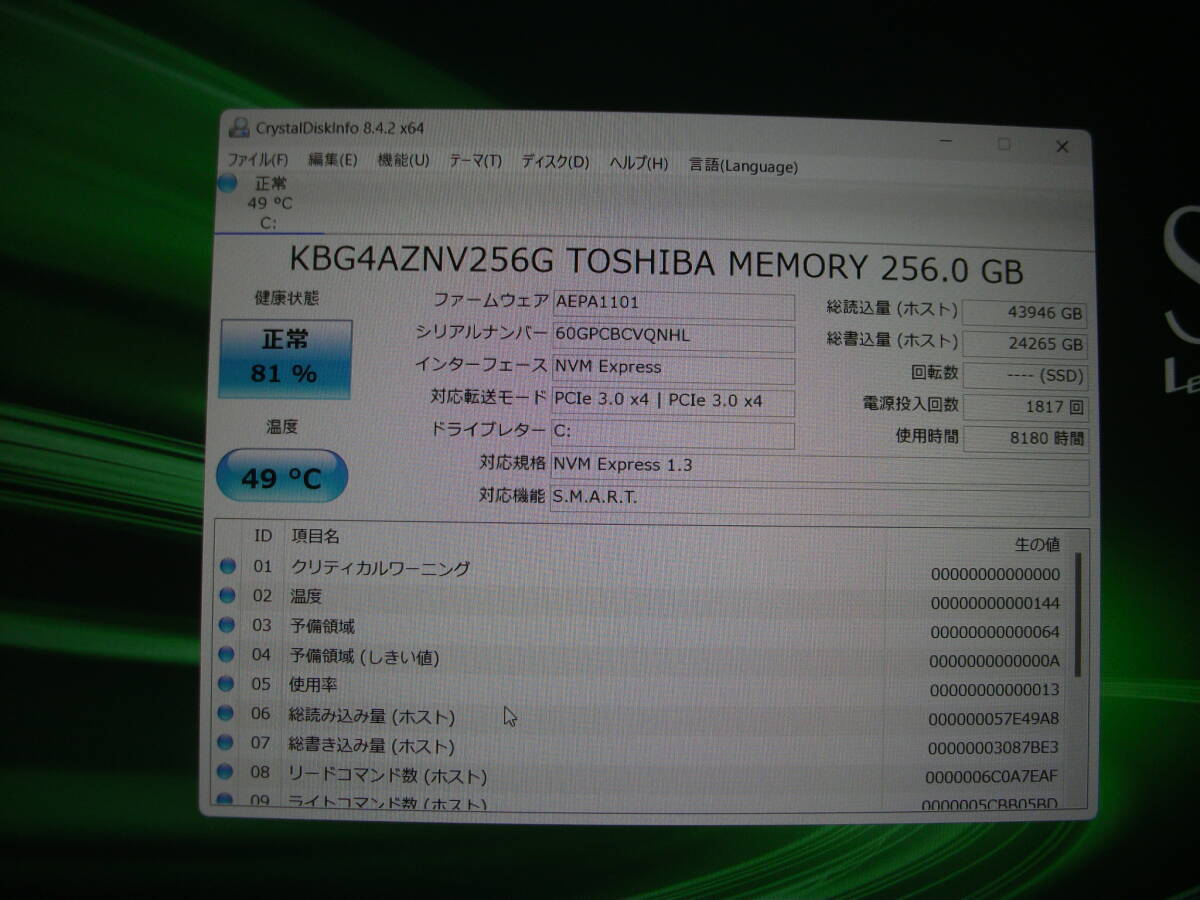Click status dot for row 02 温度
The image size is (1200, 900).
[228, 596]
